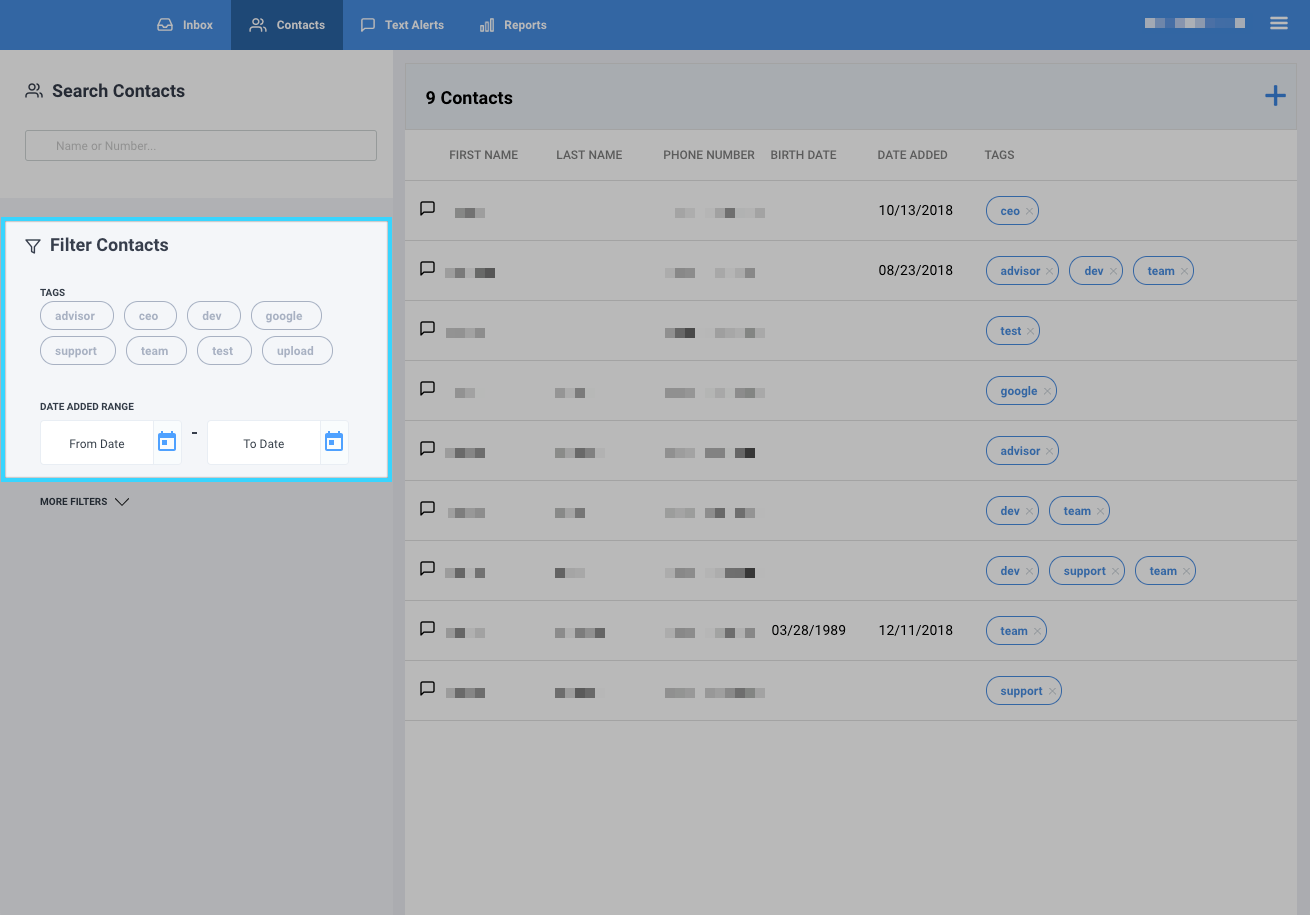Remove the ceo tag via its x
This screenshot has height=915, width=1310.
pyautogui.click(x=1029, y=212)
